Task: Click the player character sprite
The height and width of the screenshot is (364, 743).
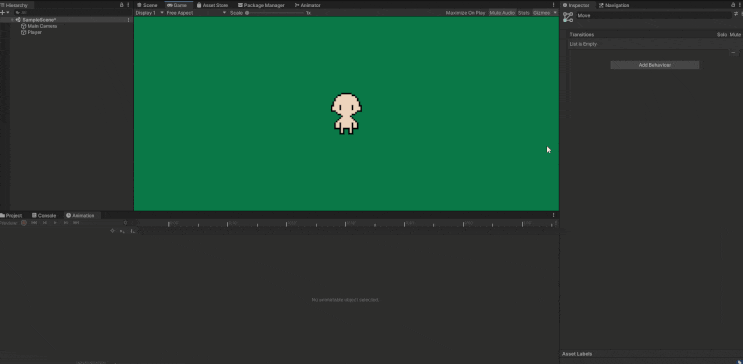Action: pos(346,114)
